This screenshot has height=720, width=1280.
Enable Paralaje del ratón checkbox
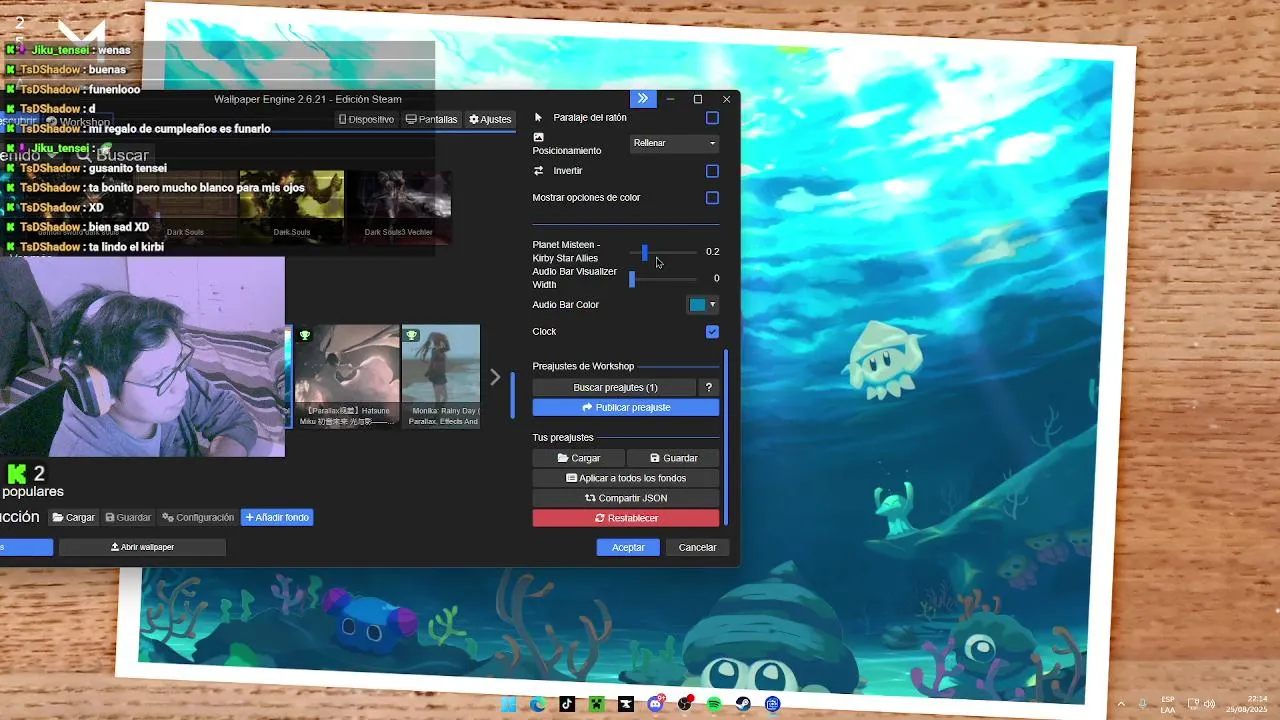click(712, 118)
